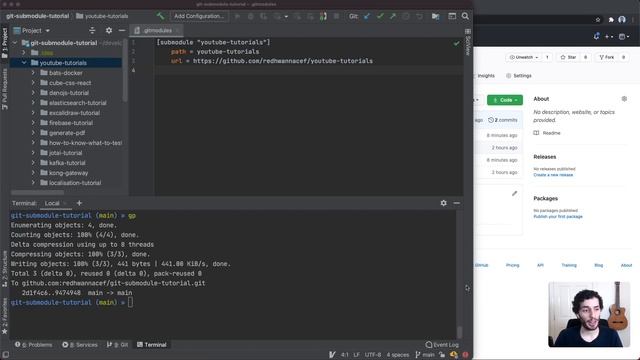Open the Unwatch dropdown on GitHub
Image resolution: width=640 pixels, height=360 pixels.
pyautogui.click(x=524, y=57)
